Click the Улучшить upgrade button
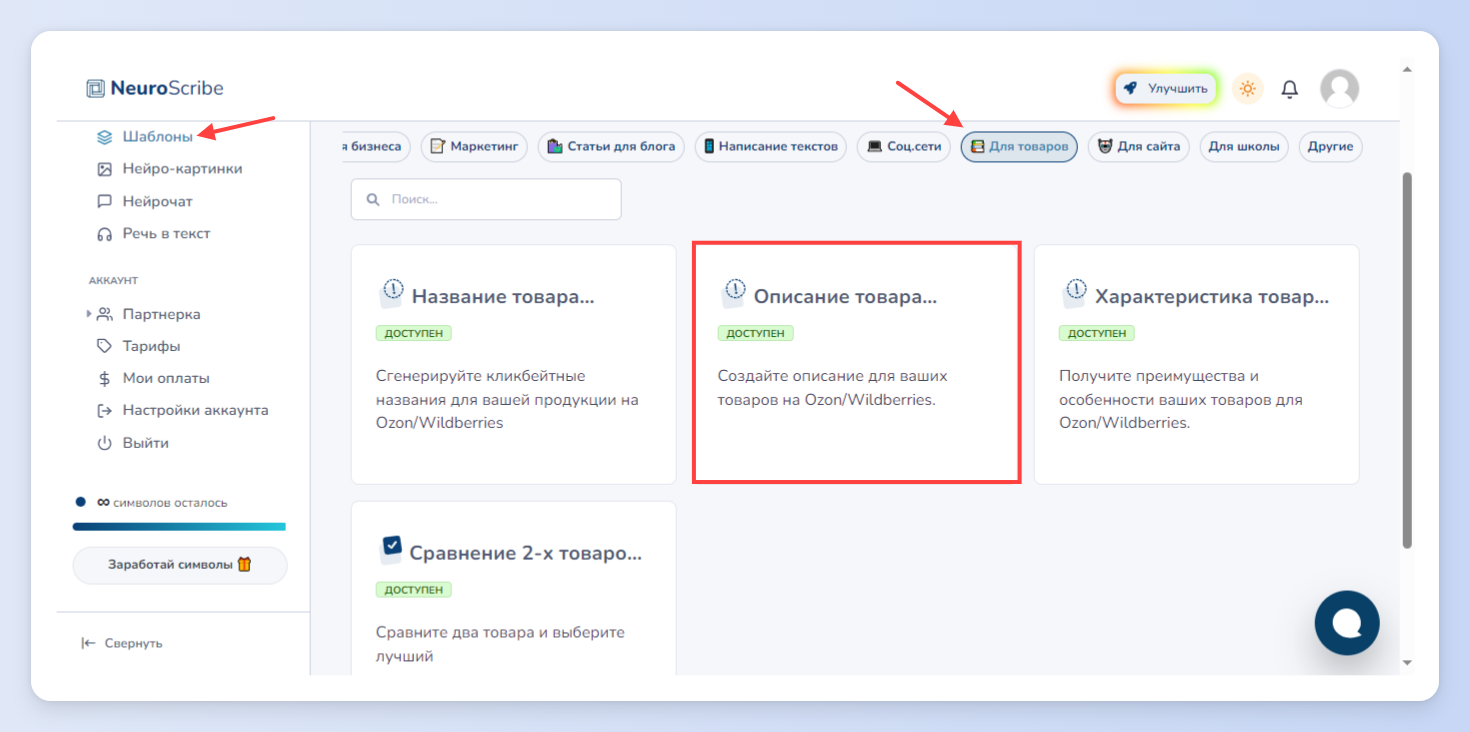 pos(1165,88)
